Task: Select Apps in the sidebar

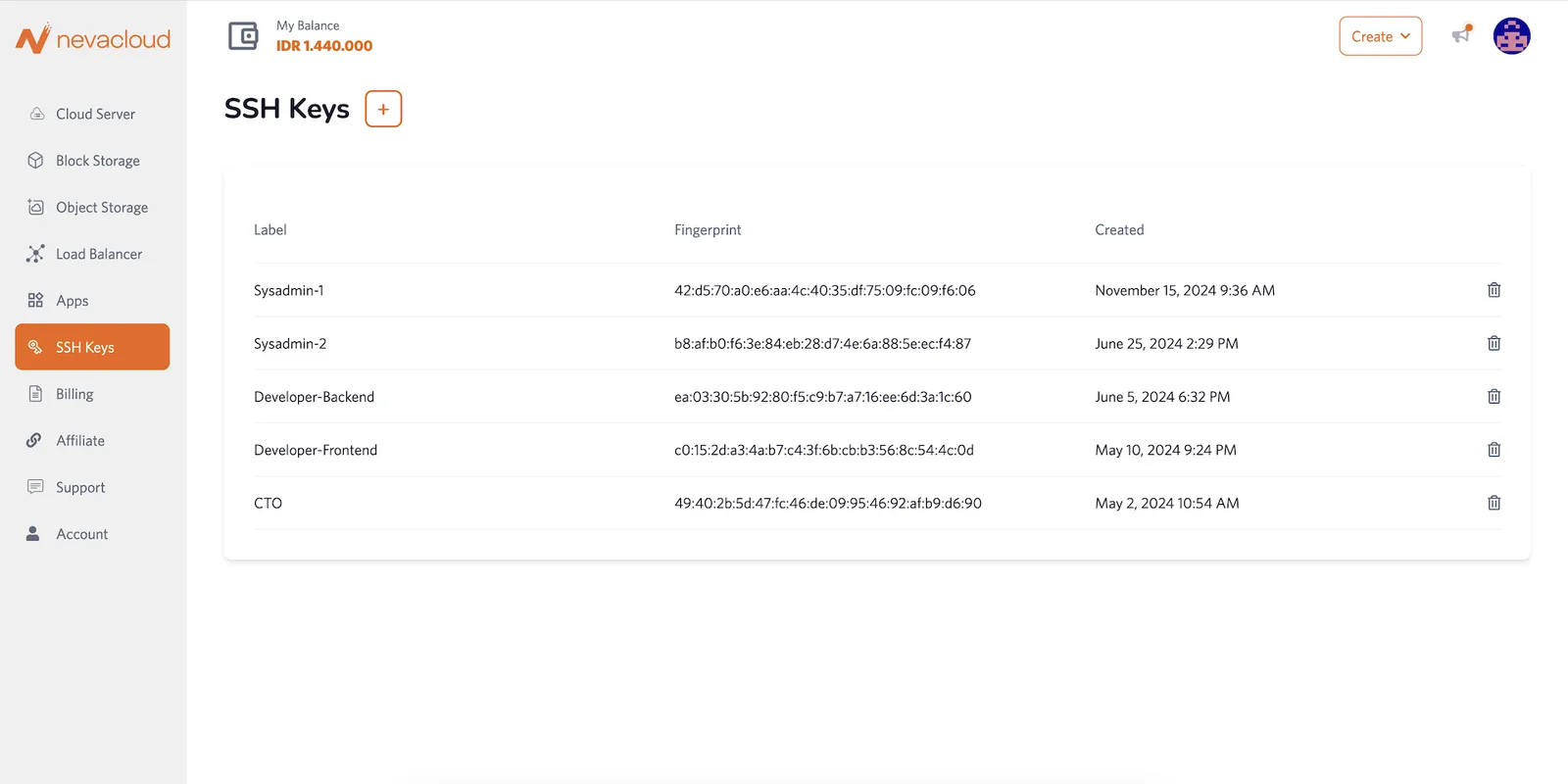Action: point(72,301)
